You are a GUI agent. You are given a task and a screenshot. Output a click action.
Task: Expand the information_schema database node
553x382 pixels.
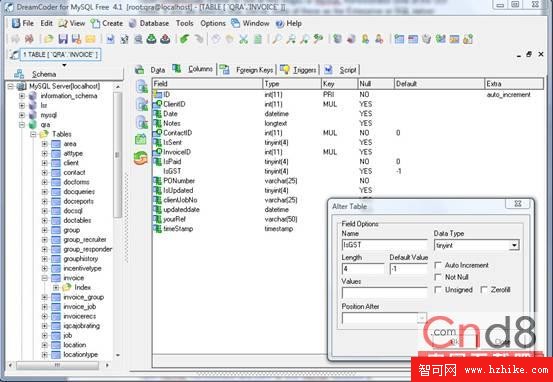[x=22, y=96]
